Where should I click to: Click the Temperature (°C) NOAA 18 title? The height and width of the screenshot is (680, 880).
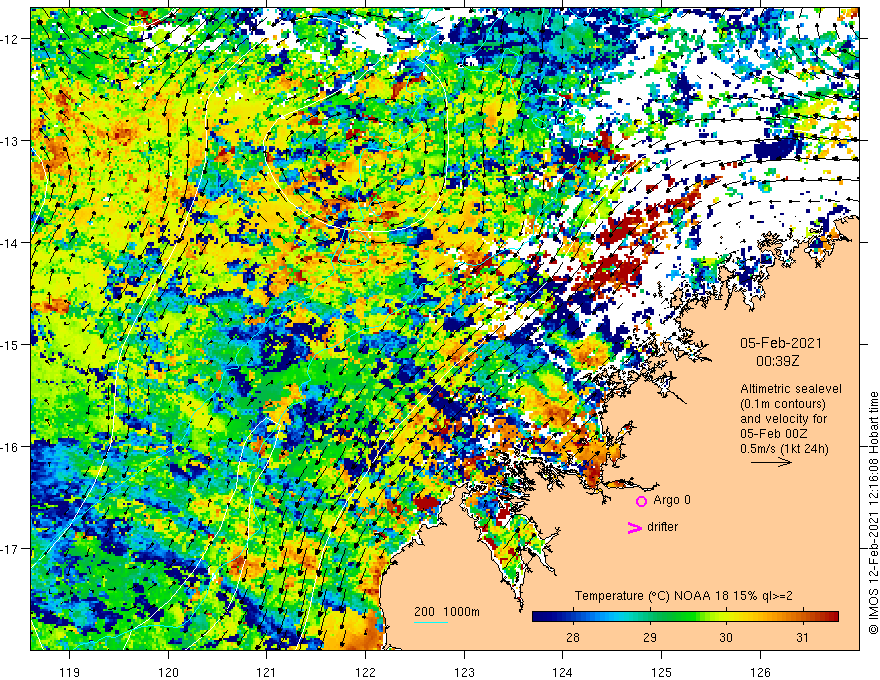coord(684,596)
